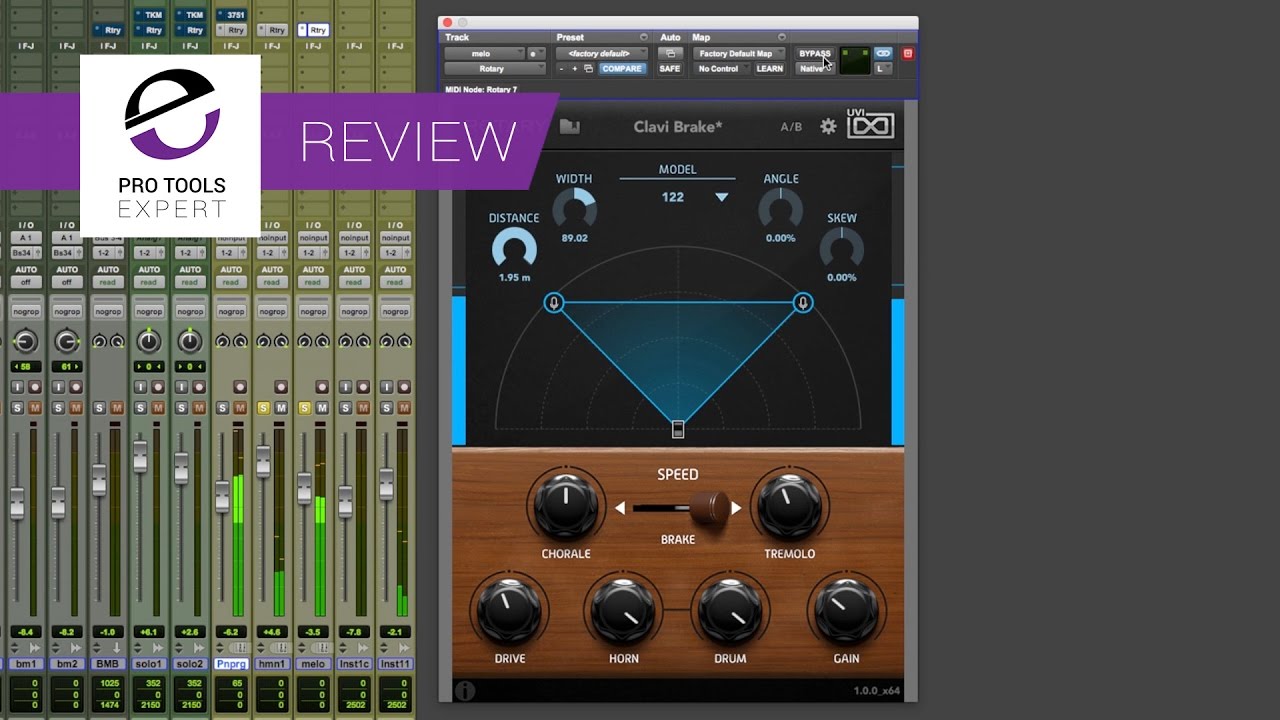The height and width of the screenshot is (720, 1280).
Task: Click the channel link icon in plugin header
Action: point(882,53)
